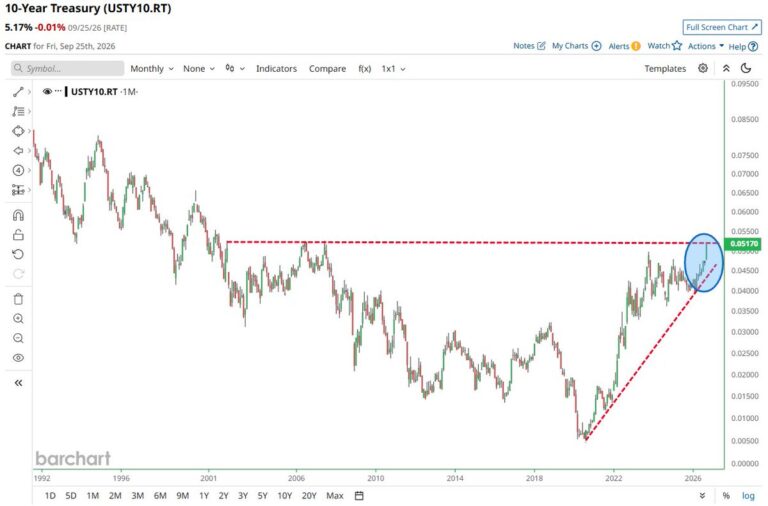Select the 20Y range
Screen dimensions: 768x506
pos(309,496)
